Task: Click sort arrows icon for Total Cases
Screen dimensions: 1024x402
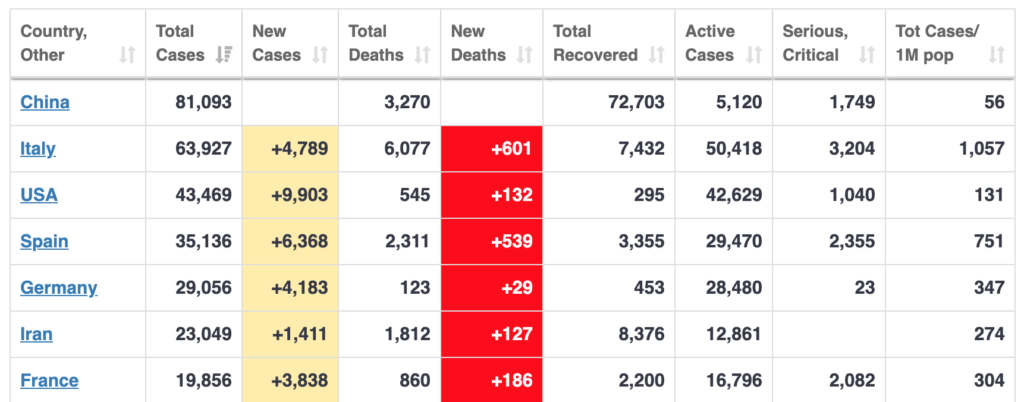Action: 225,55
